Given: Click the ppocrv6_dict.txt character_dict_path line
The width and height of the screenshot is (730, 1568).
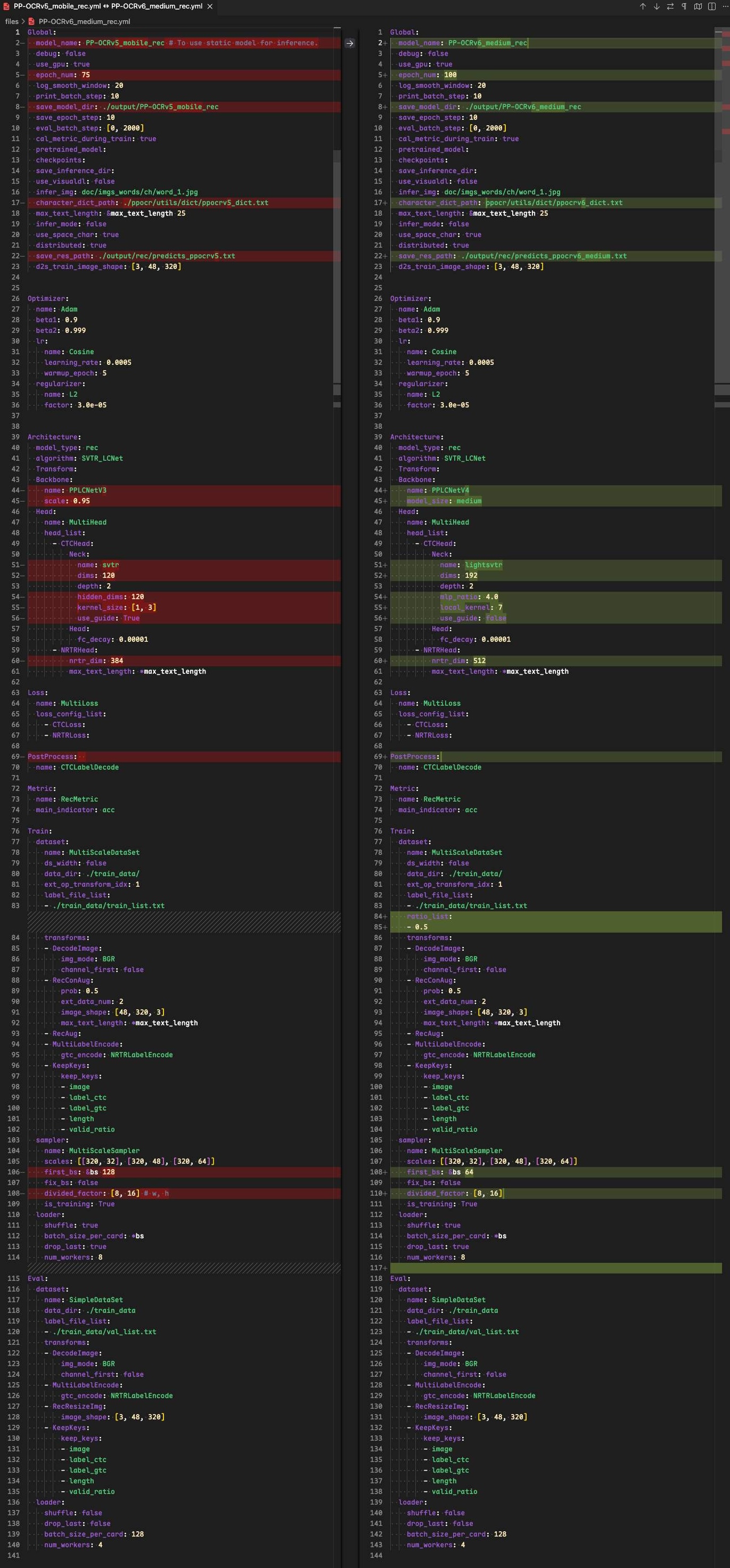Looking at the screenshot, I should click(x=555, y=203).
